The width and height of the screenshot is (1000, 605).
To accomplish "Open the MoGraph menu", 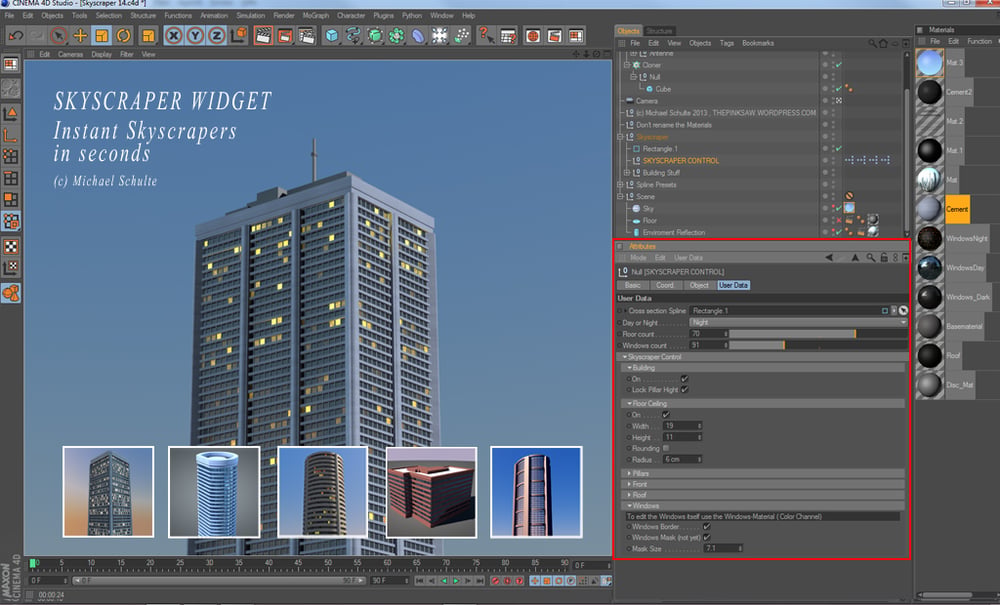I will (x=316, y=15).
